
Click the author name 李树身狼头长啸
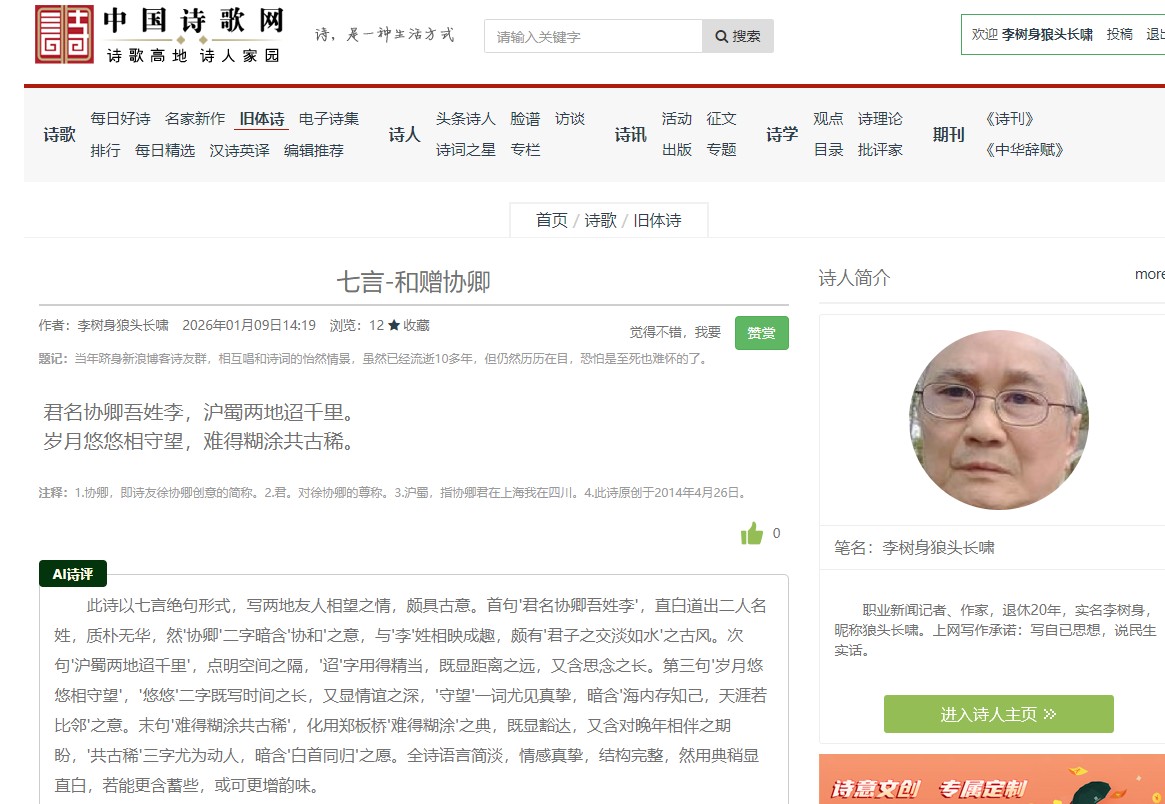(123, 325)
